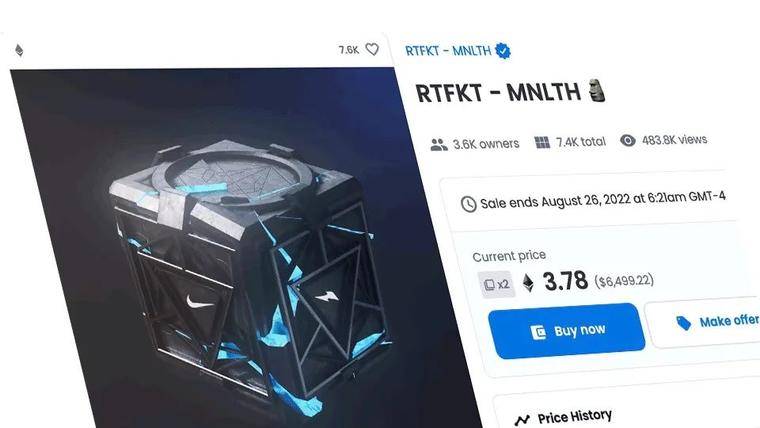This screenshot has width=760, height=428.
Task: Click the x2 quantity badge
Action: 496,284
